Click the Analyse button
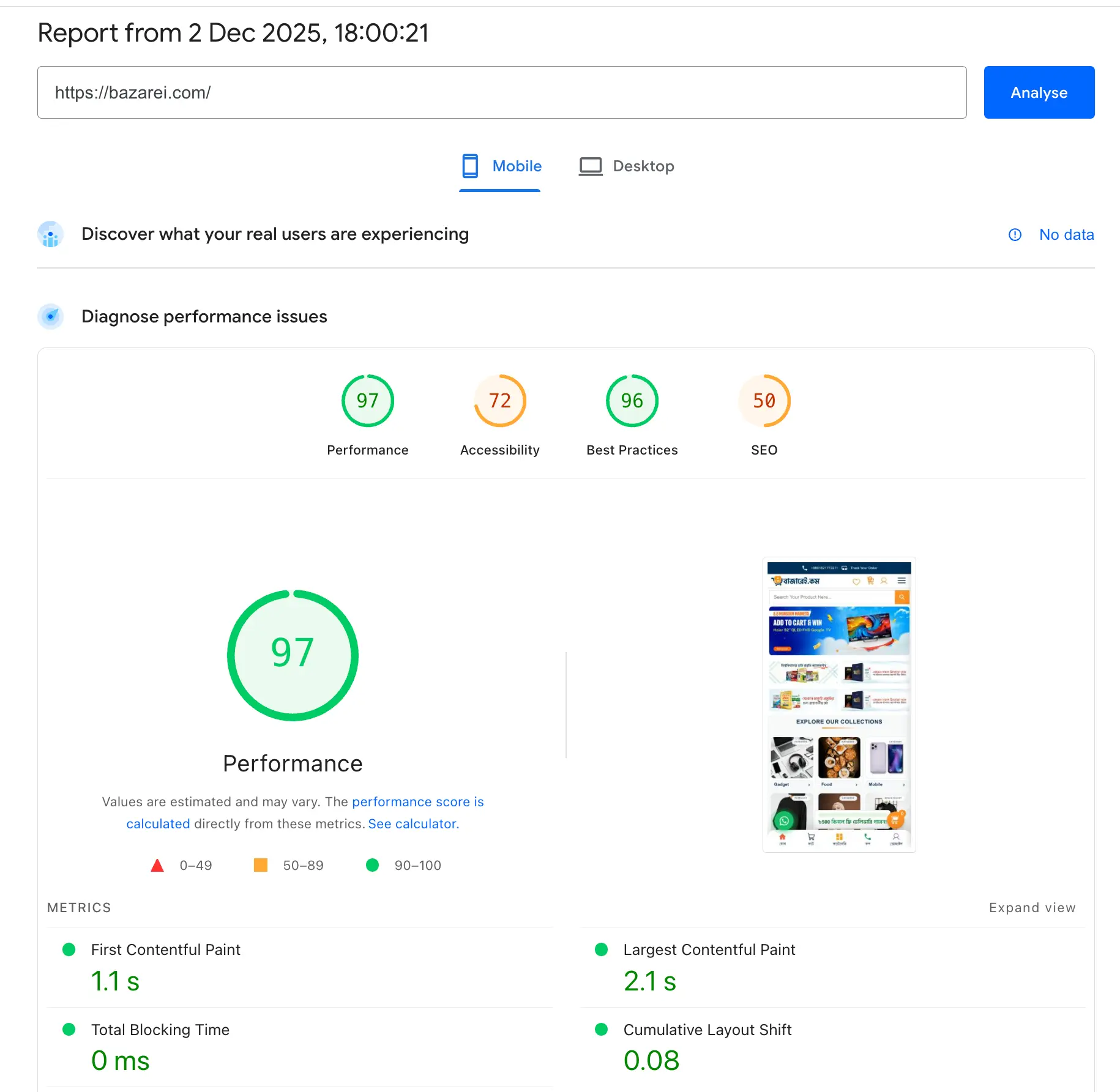The image size is (1120, 1092). tap(1039, 92)
